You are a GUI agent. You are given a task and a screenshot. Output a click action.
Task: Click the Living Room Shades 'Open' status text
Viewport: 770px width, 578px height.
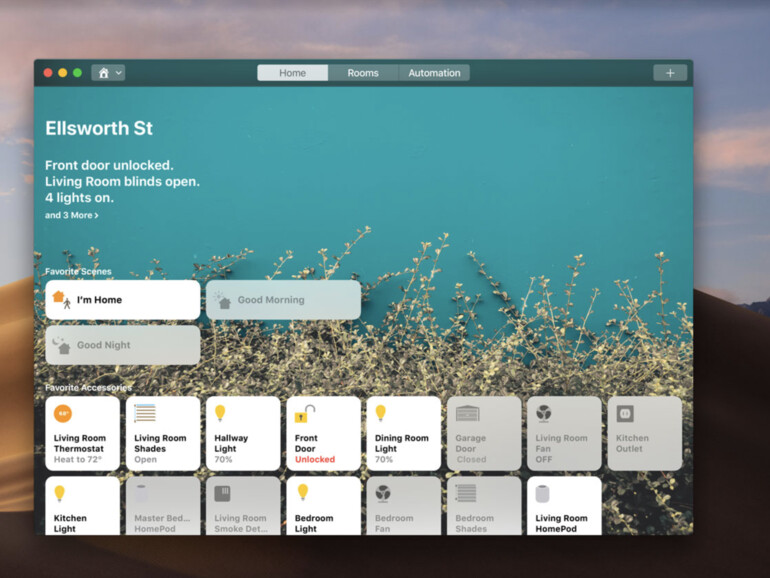[145, 460]
